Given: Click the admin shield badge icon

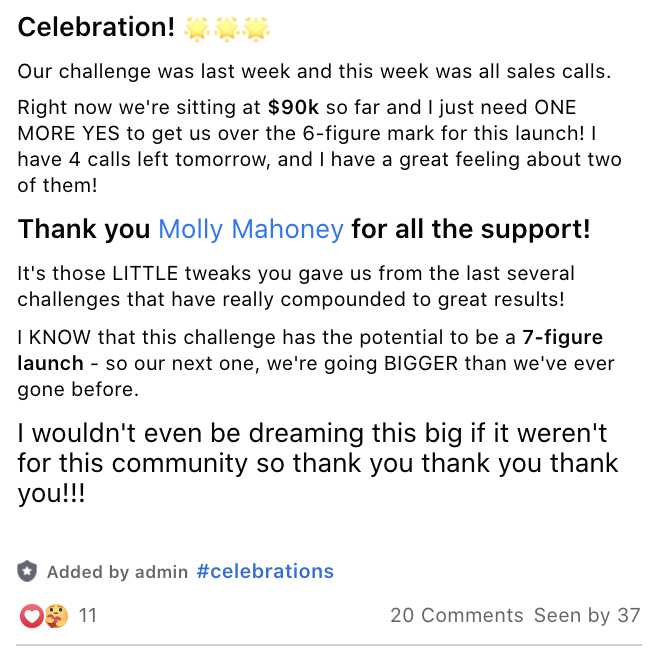Looking at the screenshot, I should coord(27,571).
